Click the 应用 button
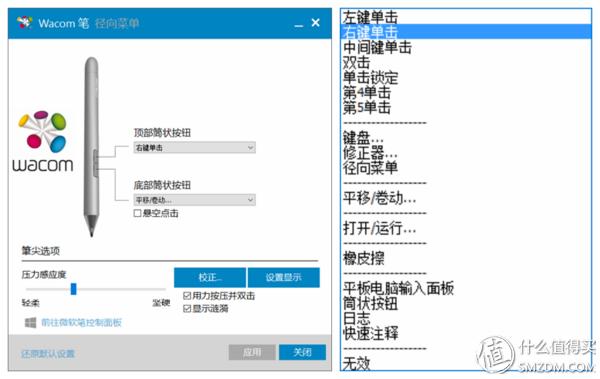This screenshot has height=379, width=600. [x=252, y=352]
